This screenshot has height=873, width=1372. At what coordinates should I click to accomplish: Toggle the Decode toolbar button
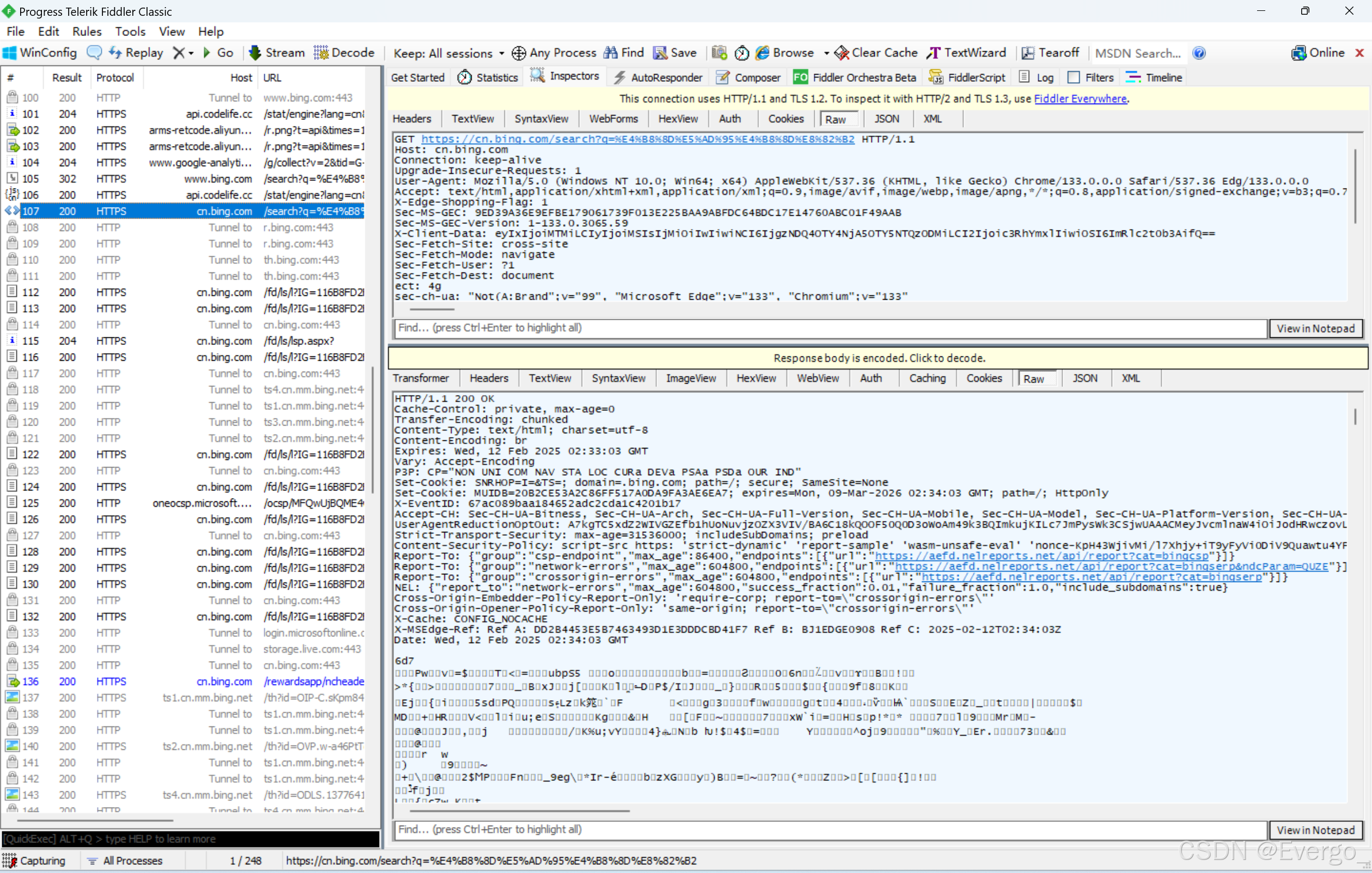344,52
